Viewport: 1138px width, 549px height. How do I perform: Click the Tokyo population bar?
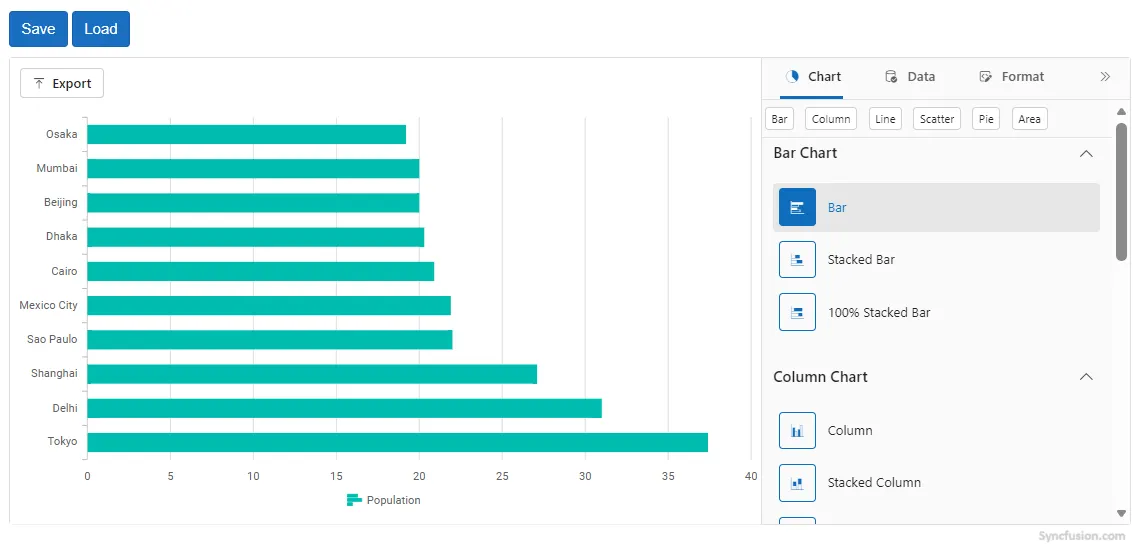point(397,442)
